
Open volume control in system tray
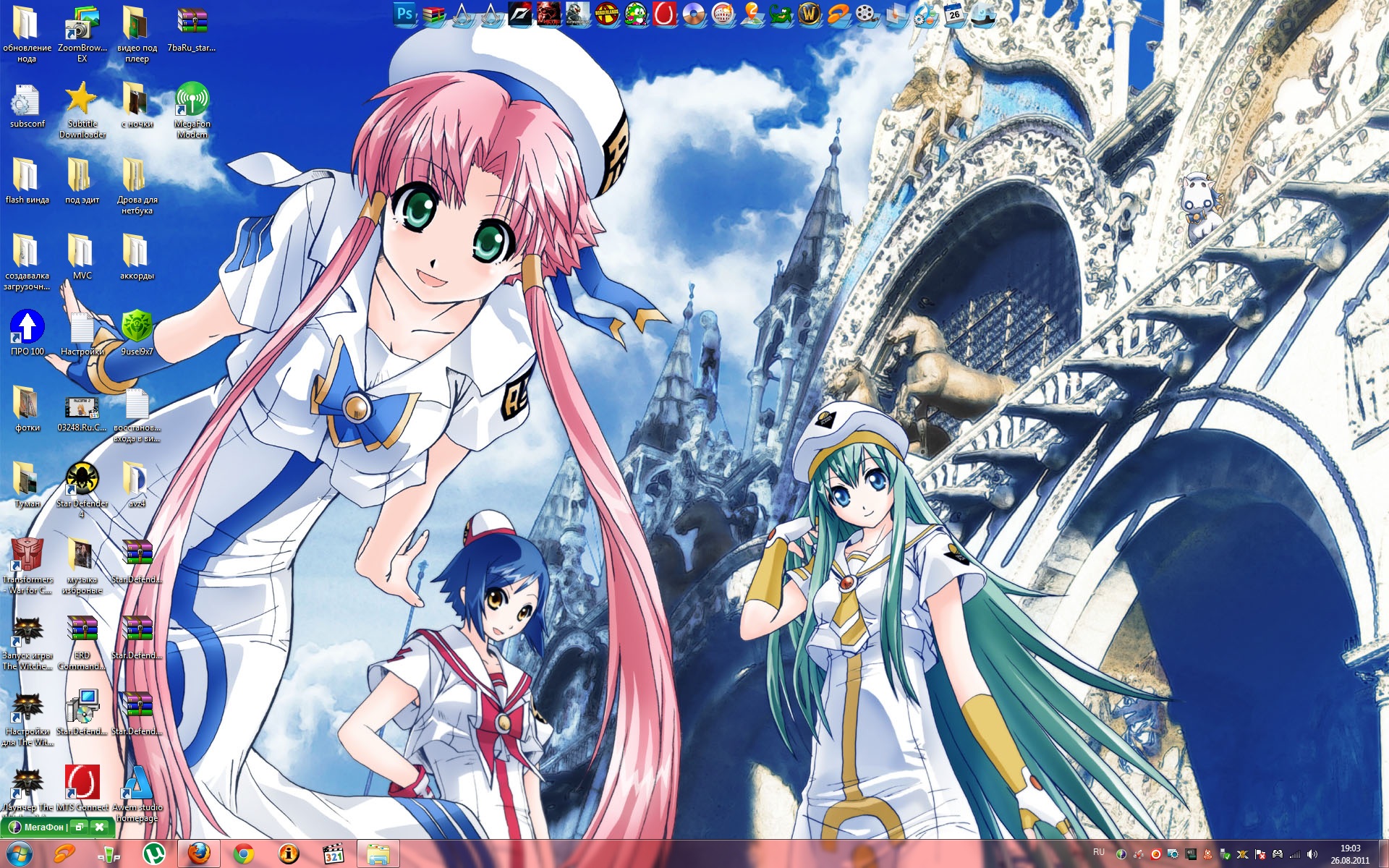[x=1312, y=854]
